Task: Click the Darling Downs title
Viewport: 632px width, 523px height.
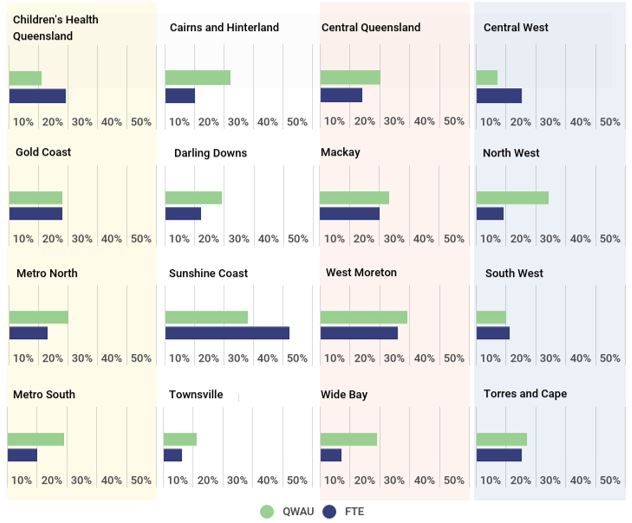Action: coord(210,153)
